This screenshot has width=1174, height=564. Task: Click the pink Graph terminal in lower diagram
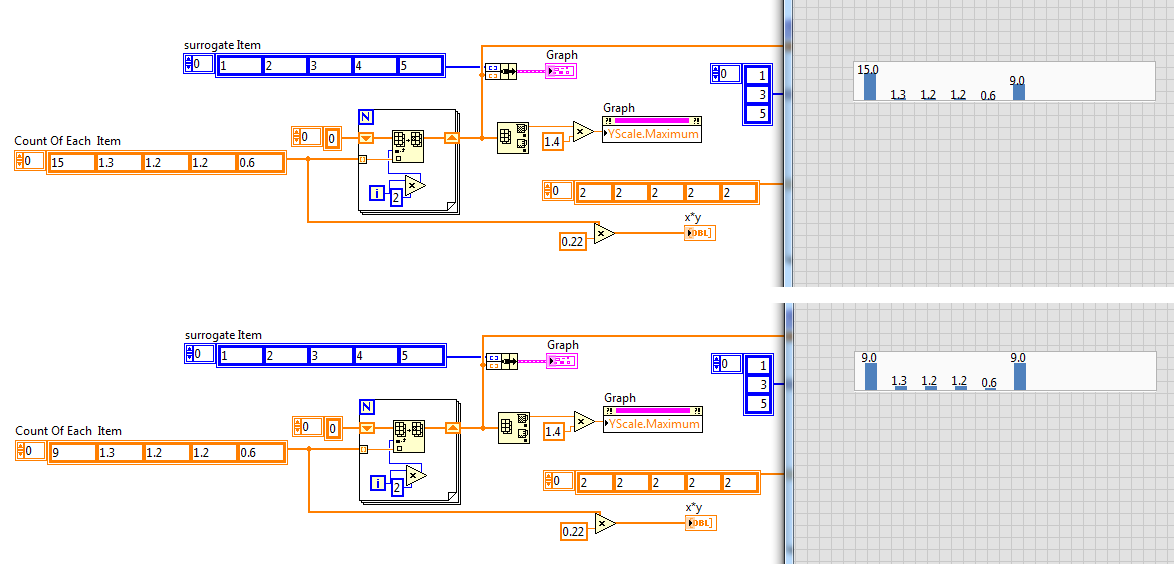coord(562,361)
